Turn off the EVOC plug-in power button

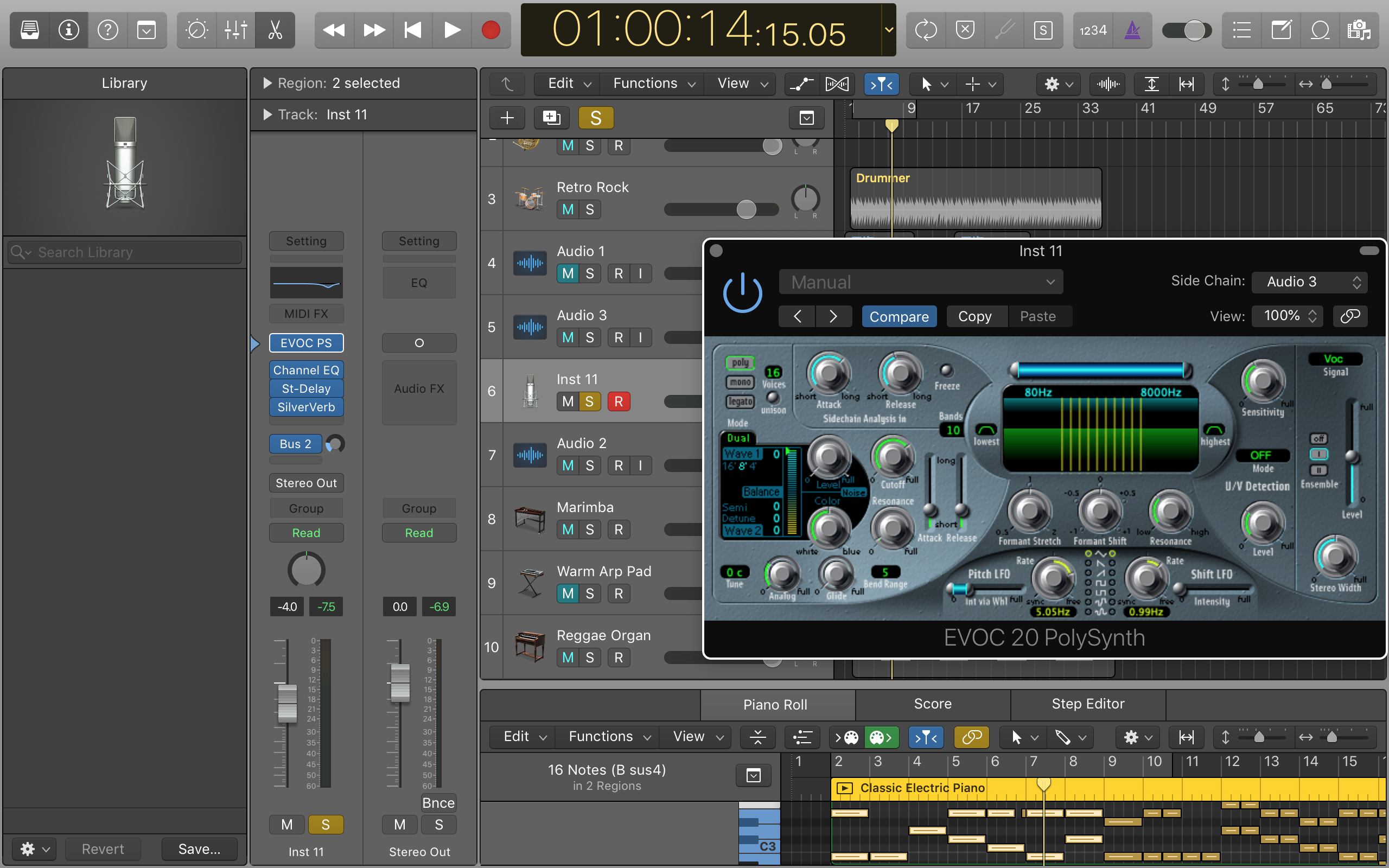pyautogui.click(x=742, y=293)
